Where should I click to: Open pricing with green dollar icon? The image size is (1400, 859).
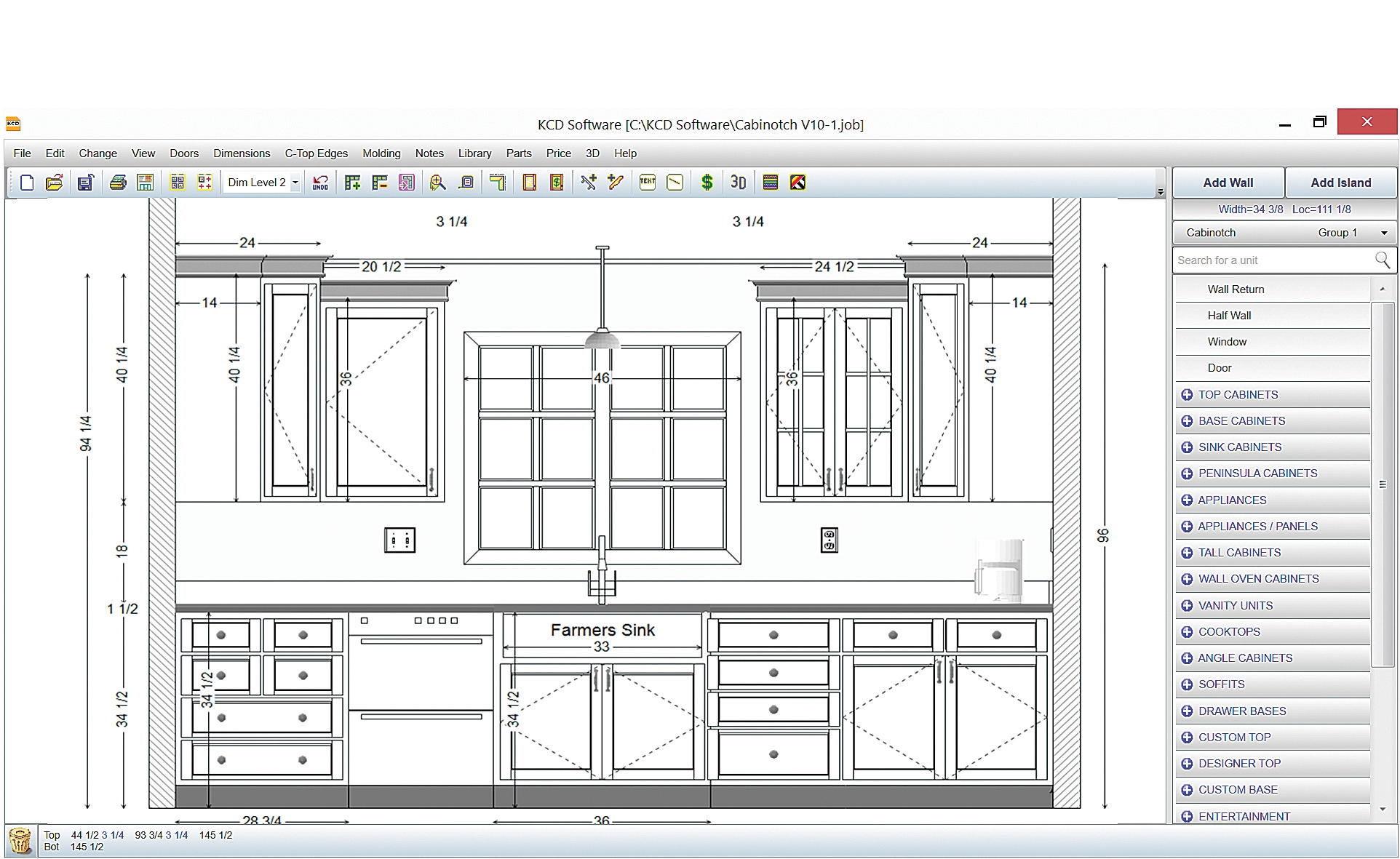(707, 183)
